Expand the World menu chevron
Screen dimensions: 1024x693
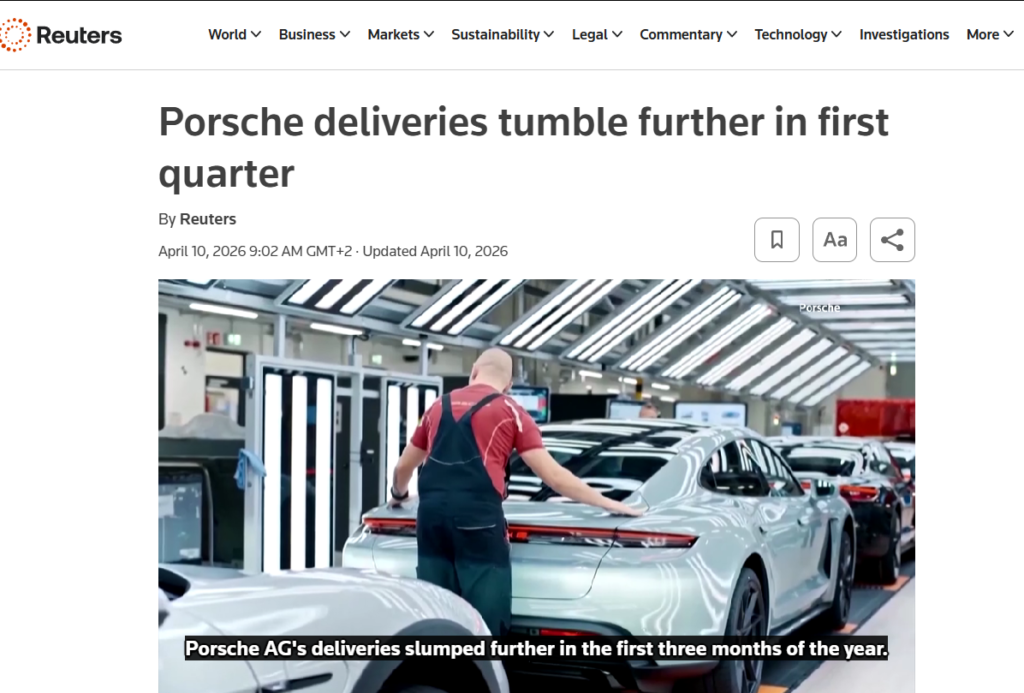click(256, 35)
